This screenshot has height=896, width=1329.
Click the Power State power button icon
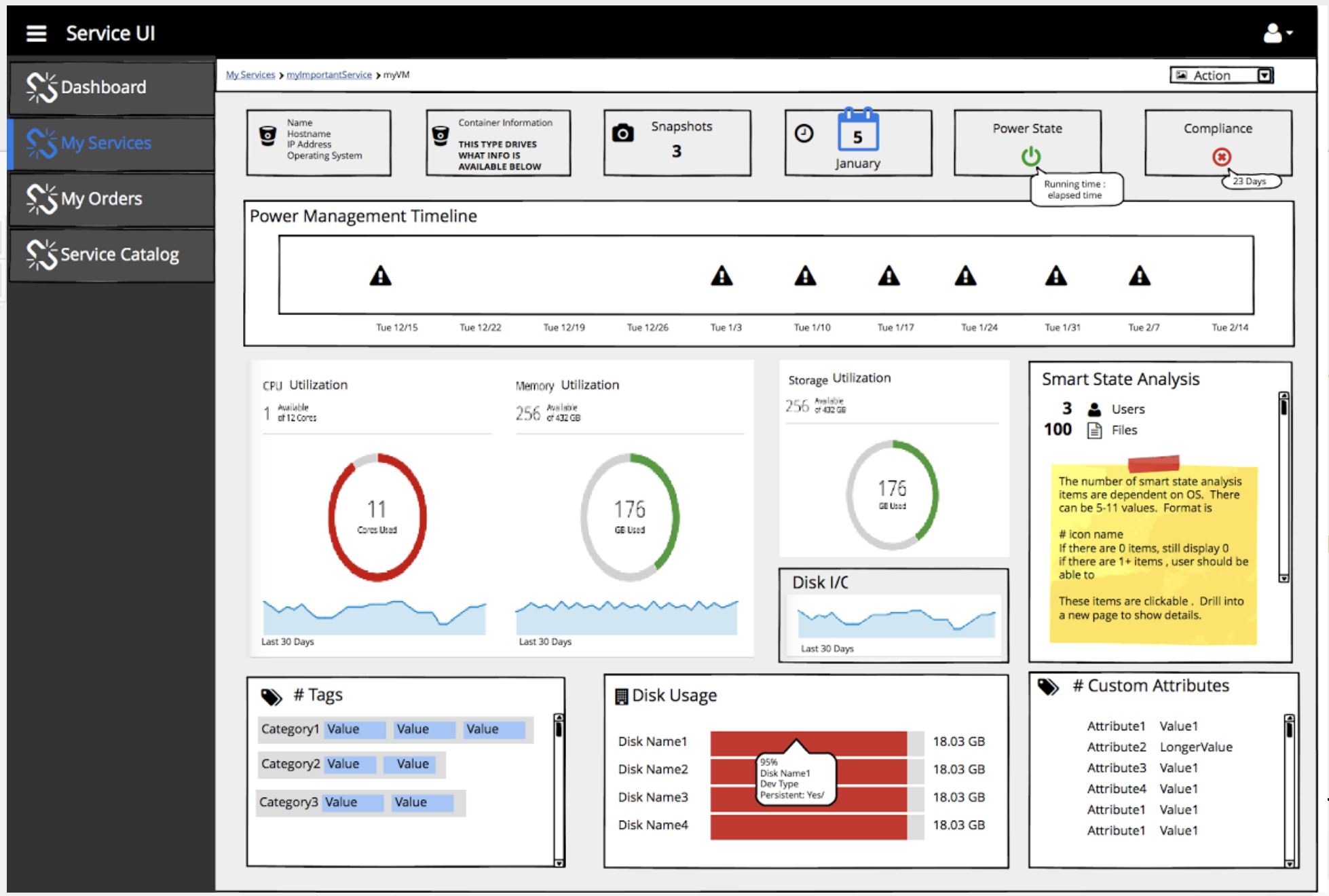(1030, 155)
